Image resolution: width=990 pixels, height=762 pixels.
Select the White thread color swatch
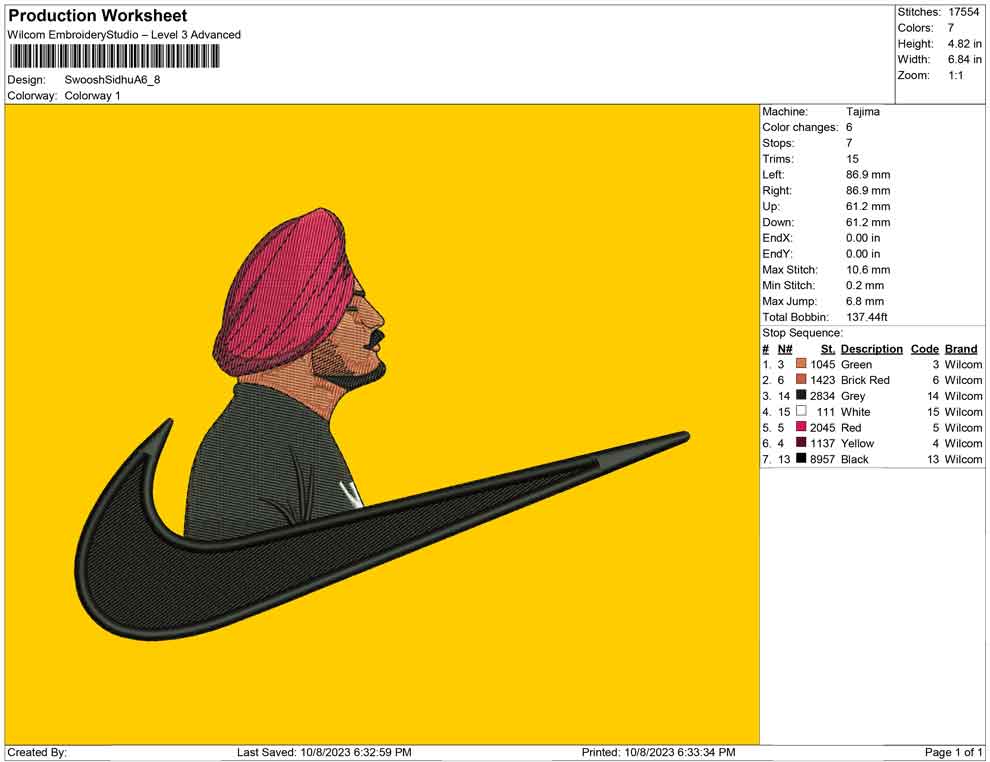pos(801,411)
